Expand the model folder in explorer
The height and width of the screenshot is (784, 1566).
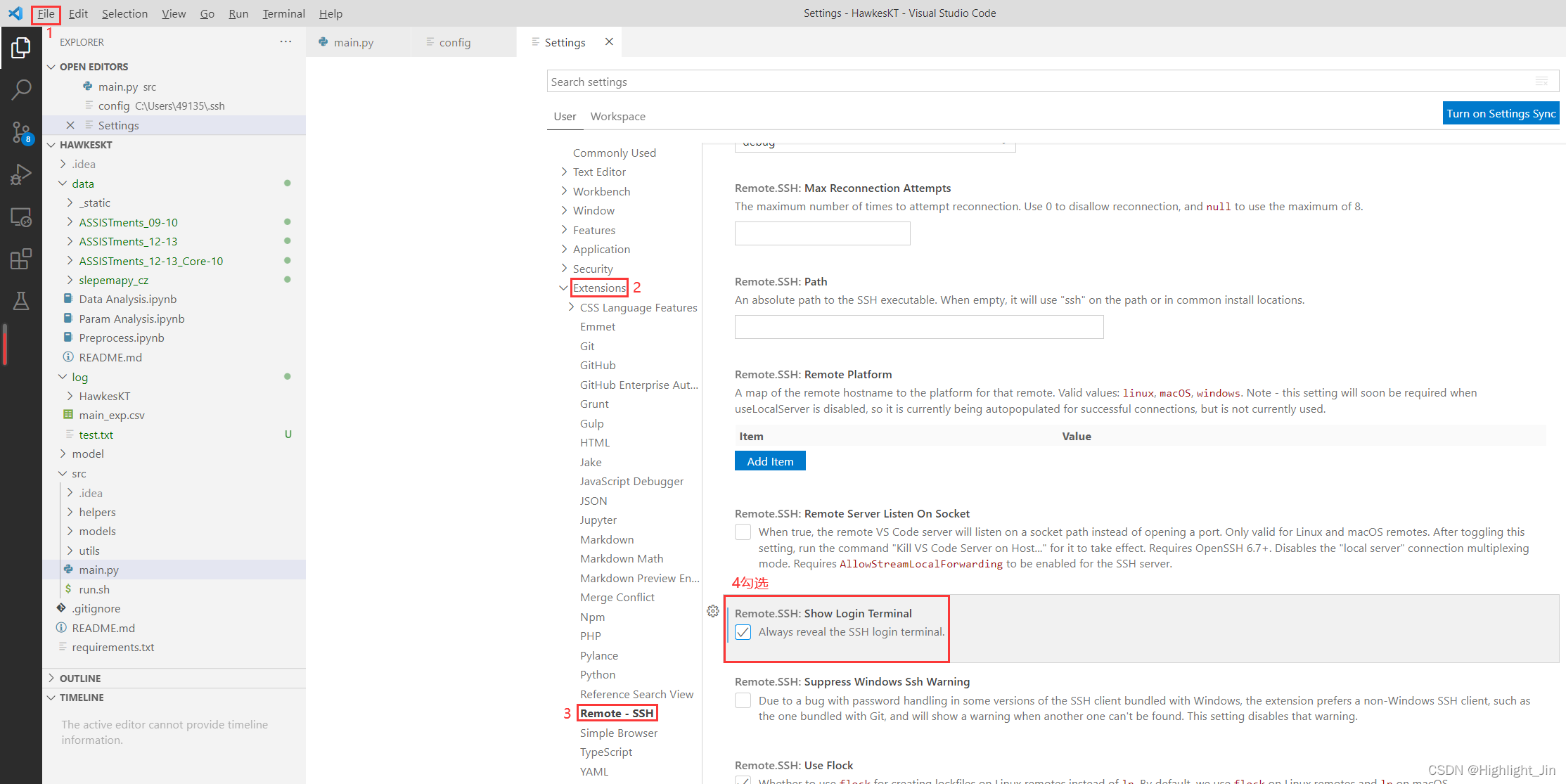[x=88, y=454]
